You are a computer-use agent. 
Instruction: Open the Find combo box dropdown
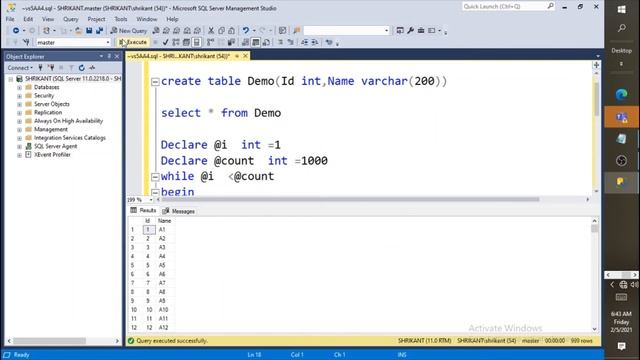(386, 31)
